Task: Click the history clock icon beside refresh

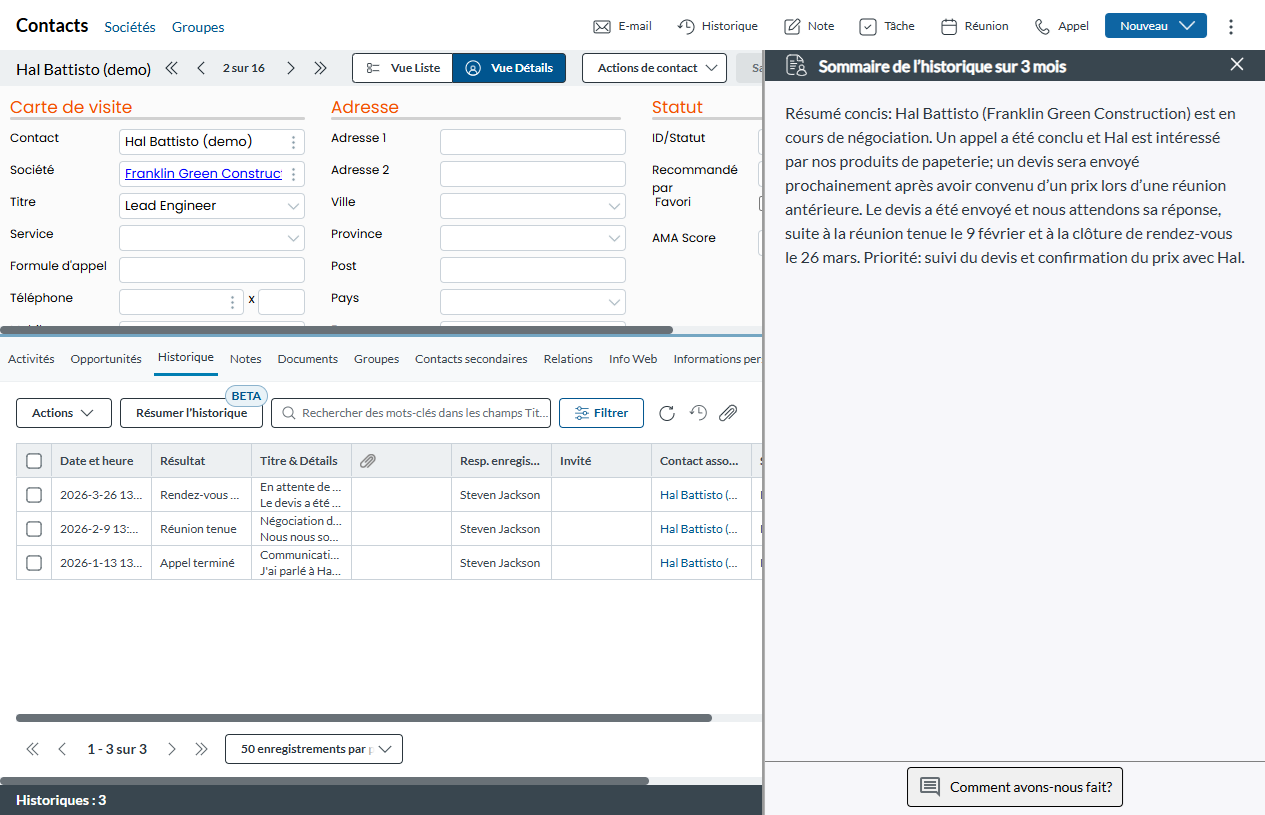Action: pos(698,413)
